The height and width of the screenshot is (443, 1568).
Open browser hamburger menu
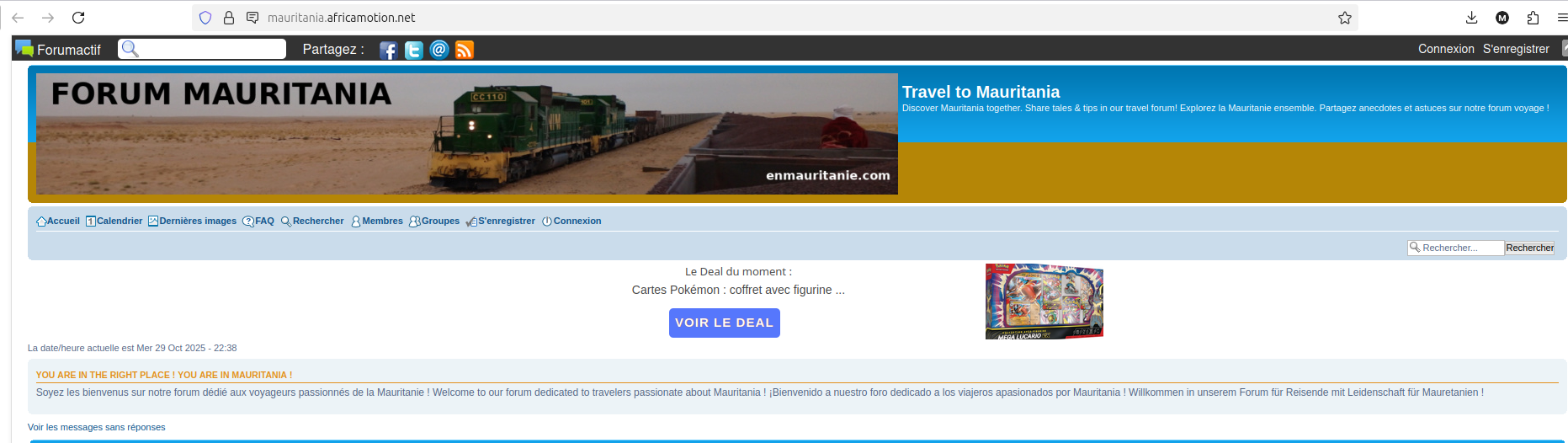(1562, 18)
